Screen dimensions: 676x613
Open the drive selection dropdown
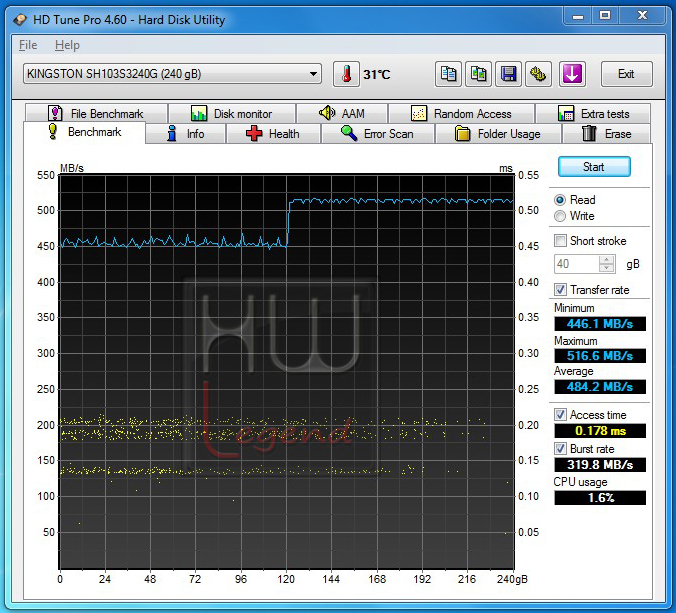coord(172,74)
